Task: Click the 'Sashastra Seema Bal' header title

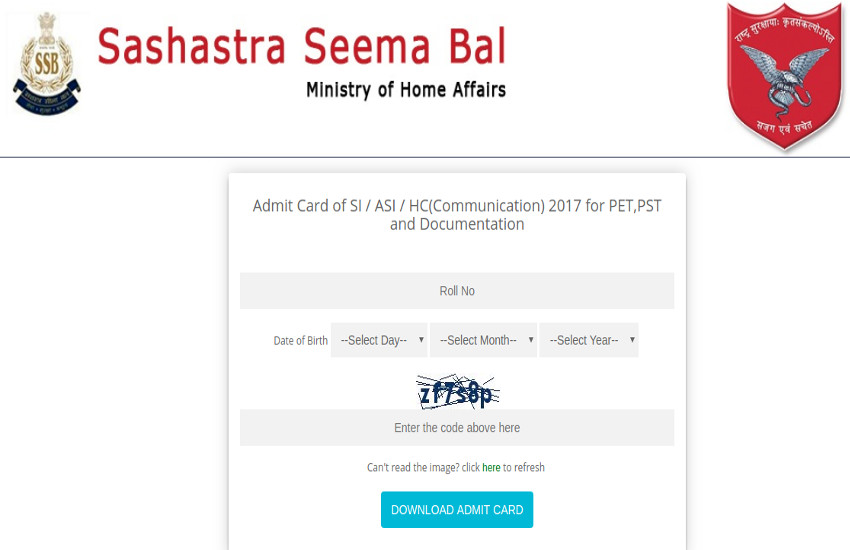Action: pyautogui.click(x=301, y=46)
